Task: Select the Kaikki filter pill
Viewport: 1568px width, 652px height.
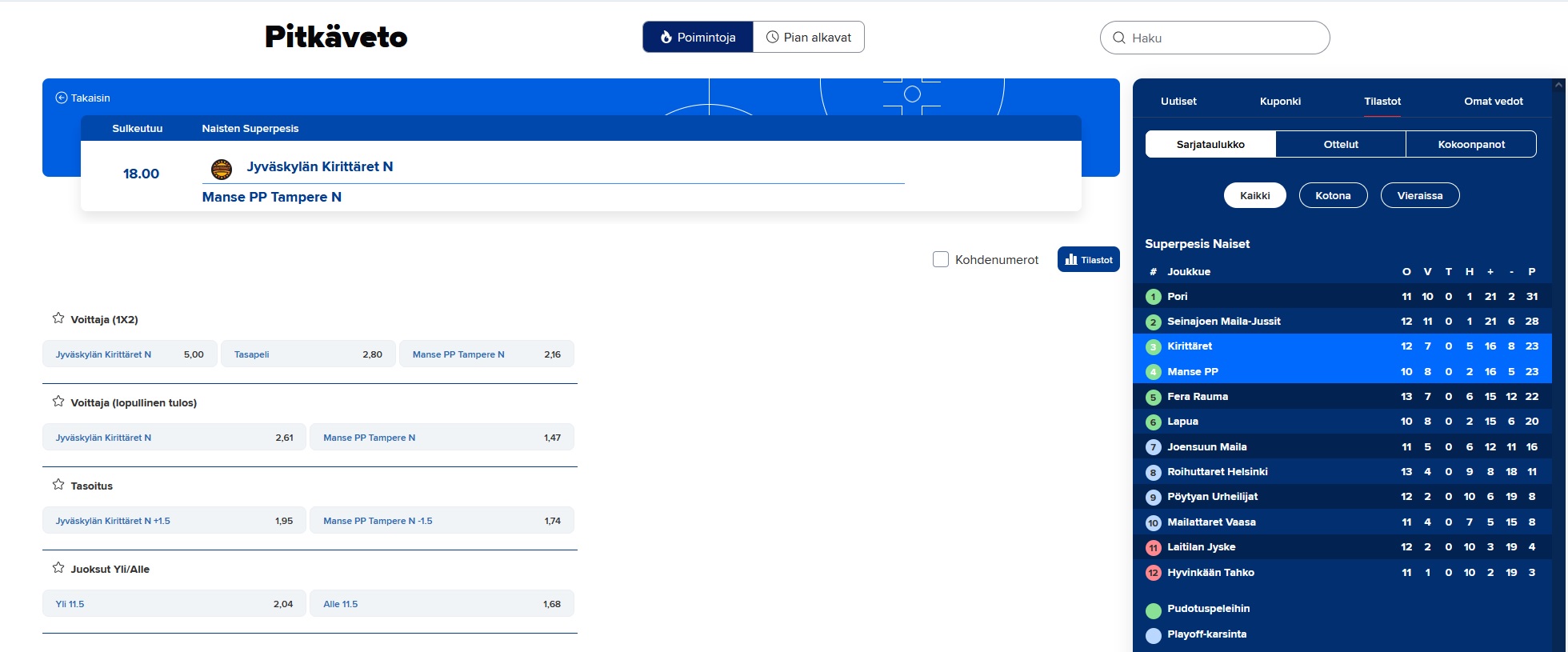Action: [1254, 195]
